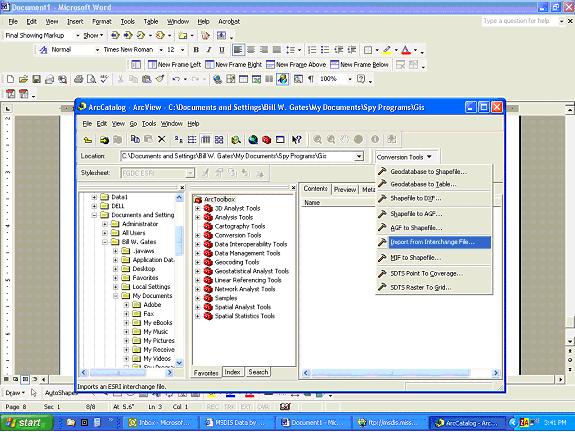Open the Location path dropdown in ArcCatalog
This screenshot has height=432, width=575.
click(359, 157)
